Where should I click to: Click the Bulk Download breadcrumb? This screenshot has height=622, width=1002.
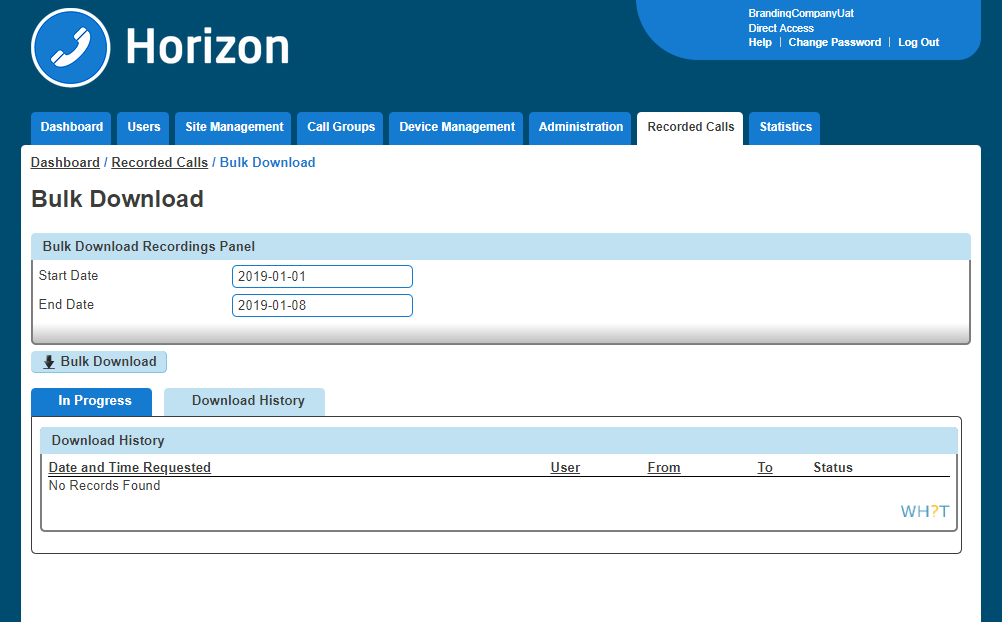(x=267, y=162)
